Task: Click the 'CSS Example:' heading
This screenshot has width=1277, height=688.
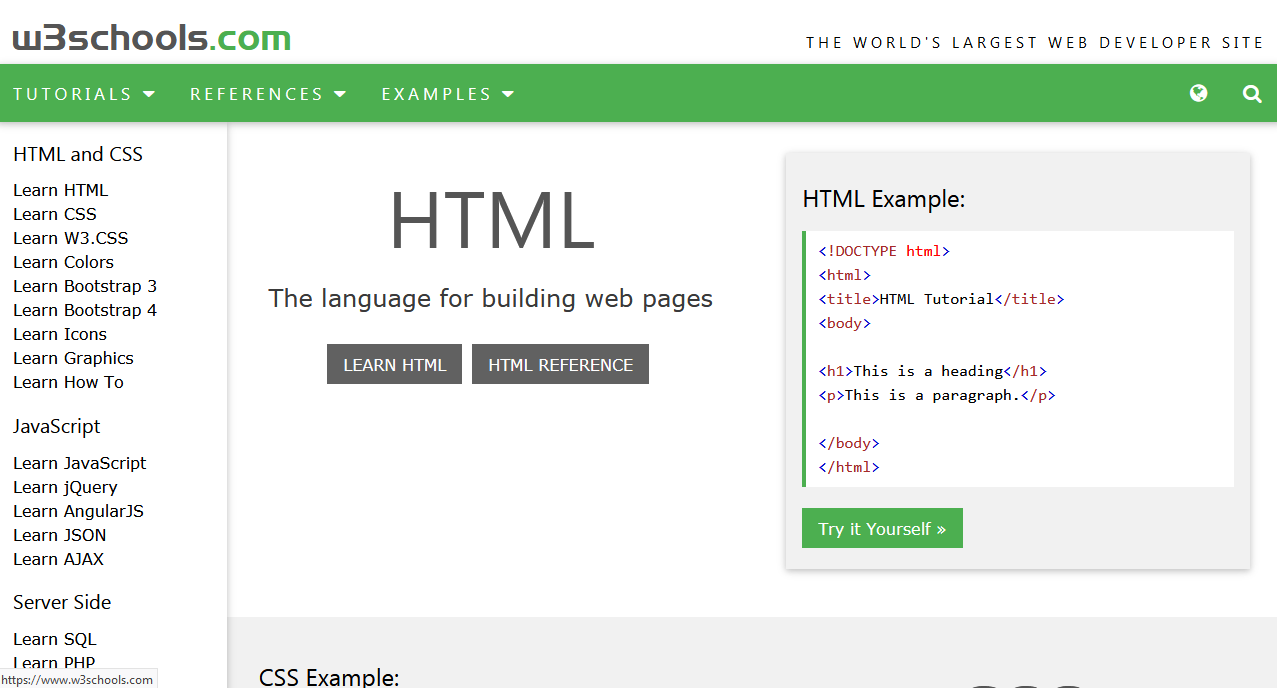Action: (x=329, y=677)
